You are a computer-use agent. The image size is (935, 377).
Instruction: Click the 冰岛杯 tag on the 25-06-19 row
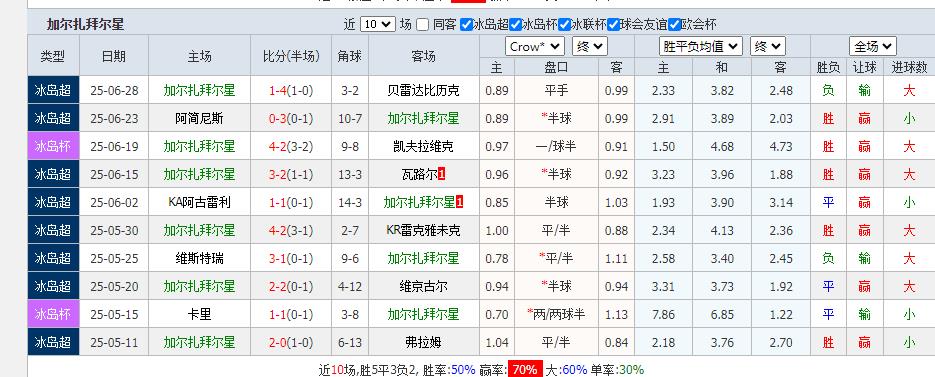point(53,146)
